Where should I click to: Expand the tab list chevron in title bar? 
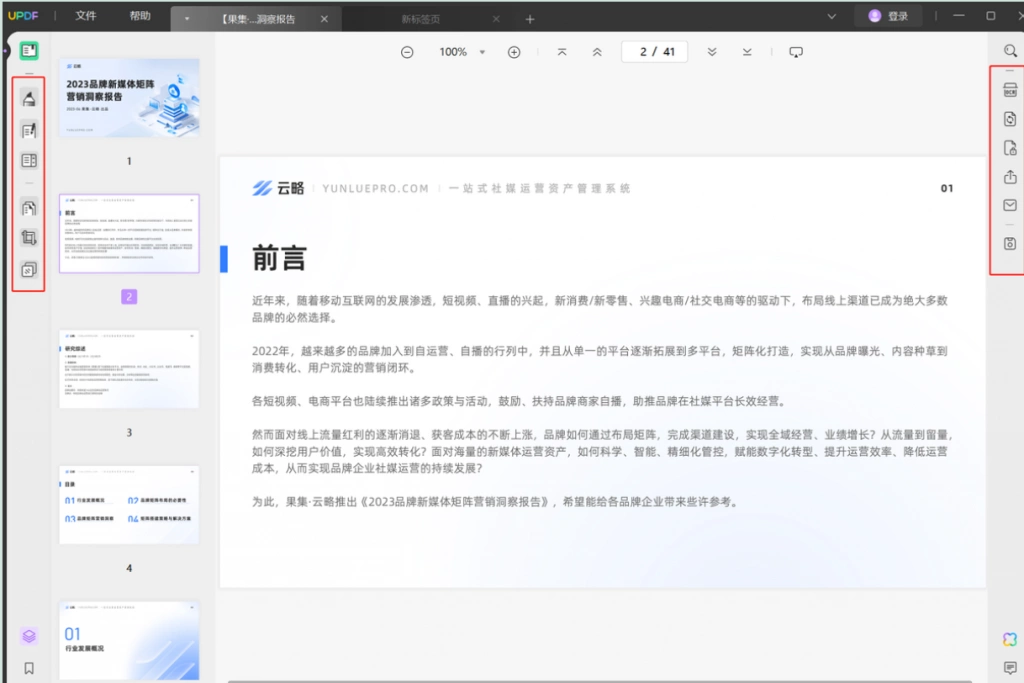tap(831, 16)
